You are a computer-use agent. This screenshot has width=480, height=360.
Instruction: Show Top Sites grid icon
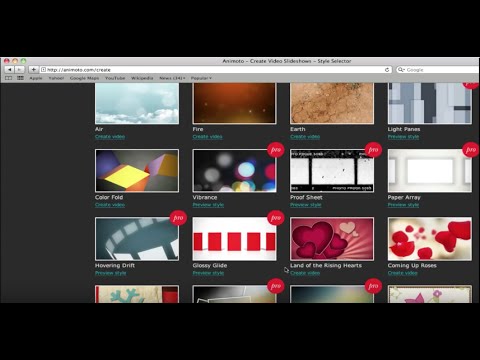pyautogui.click(x=20, y=78)
